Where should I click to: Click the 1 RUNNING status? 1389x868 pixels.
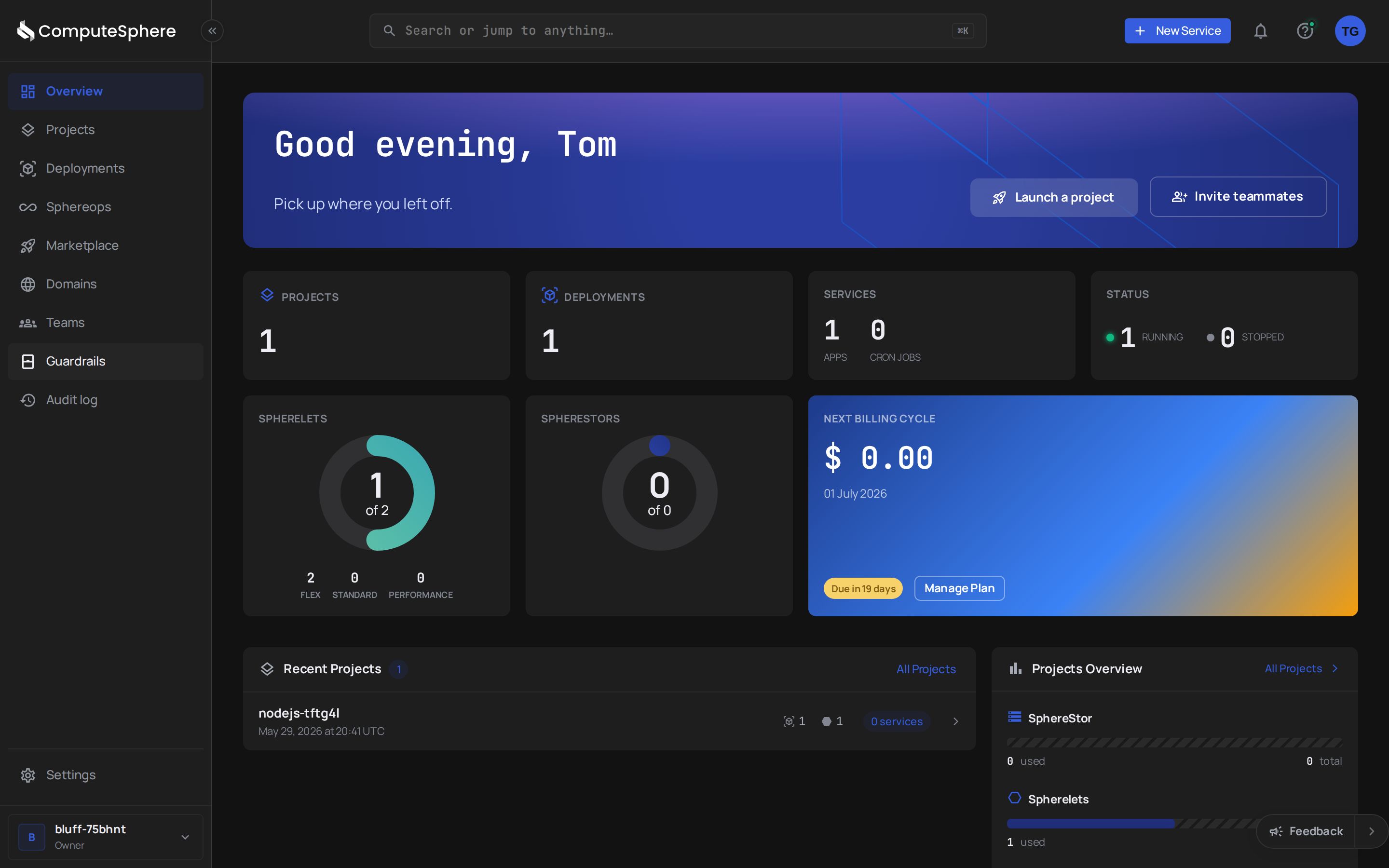[x=1144, y=337]
